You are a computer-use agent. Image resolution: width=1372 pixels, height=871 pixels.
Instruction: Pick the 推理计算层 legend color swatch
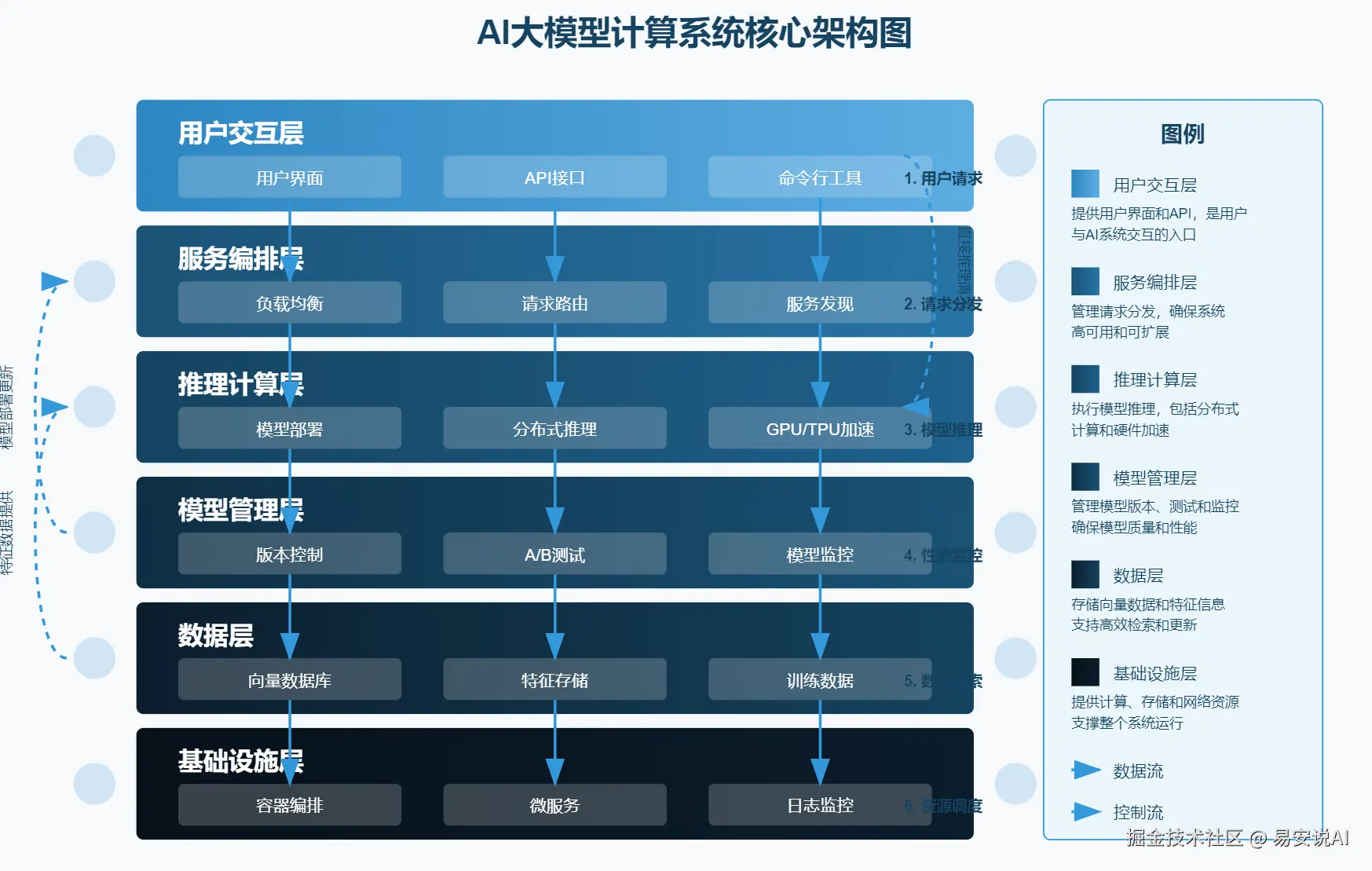[x=1085, y=379]
